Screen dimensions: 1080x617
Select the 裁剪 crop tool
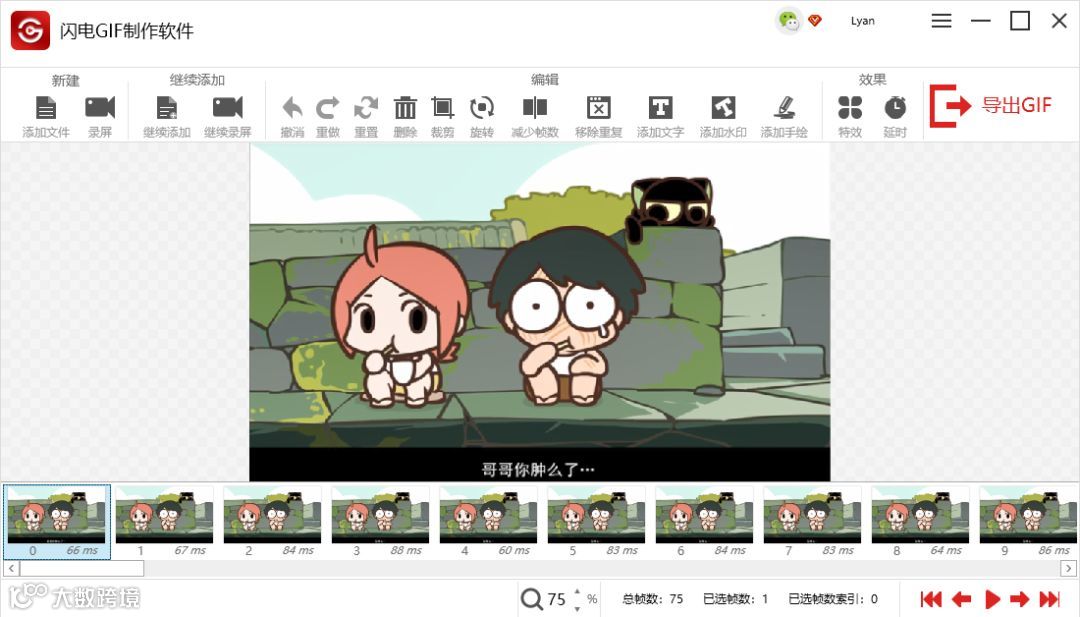tap(442, 108)
